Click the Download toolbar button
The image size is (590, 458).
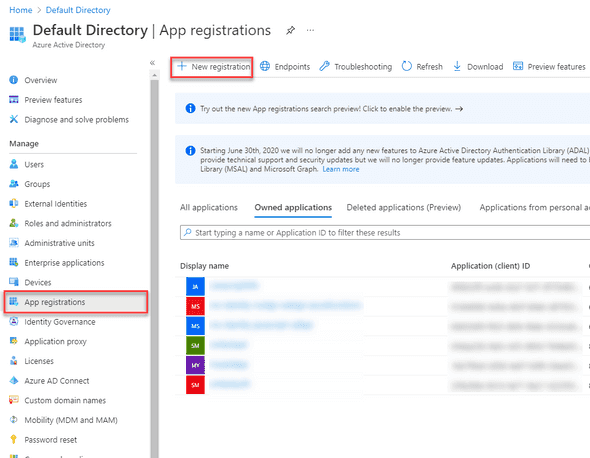(x=478, y=67)
